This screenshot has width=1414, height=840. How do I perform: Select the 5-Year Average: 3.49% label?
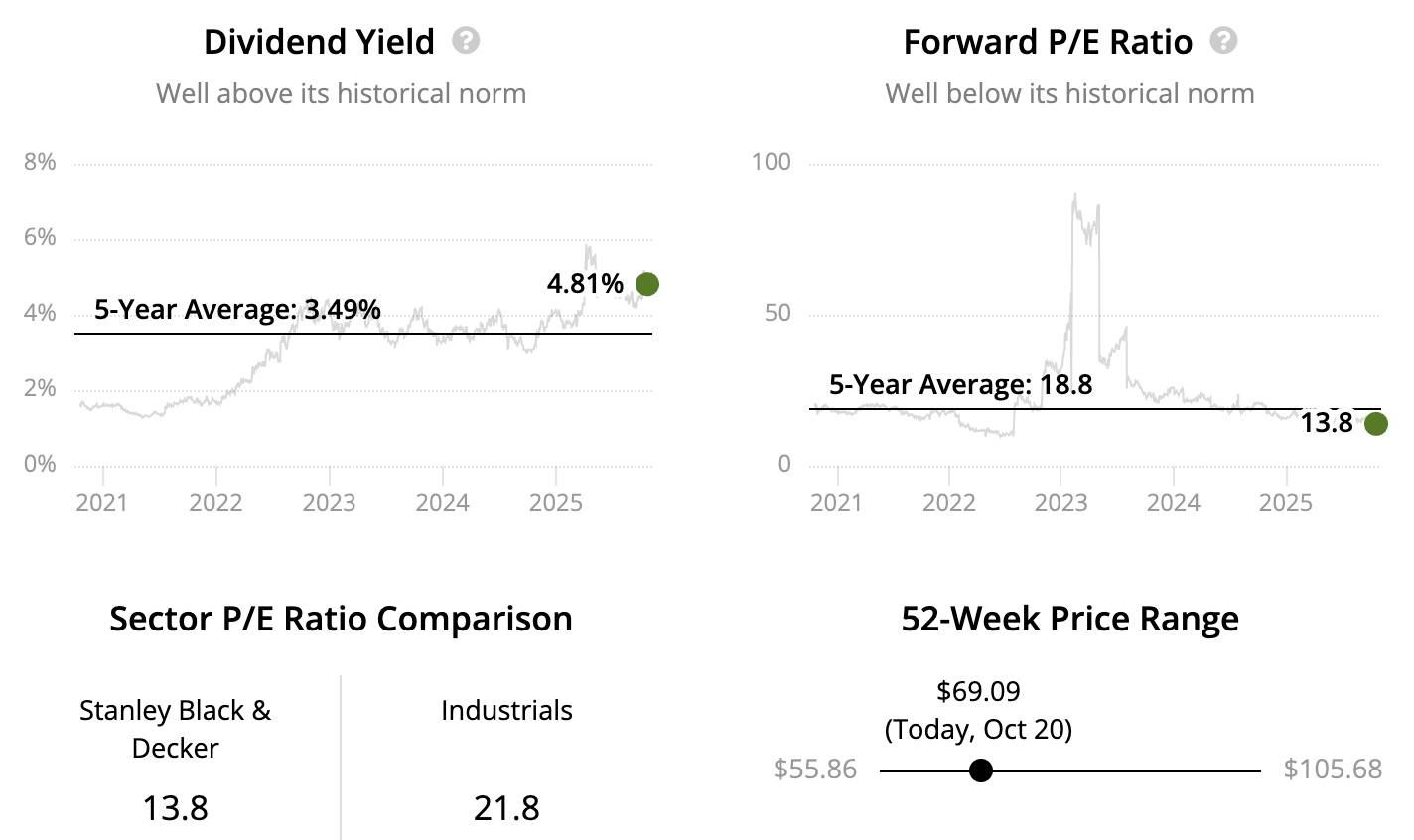click(237, 310)
